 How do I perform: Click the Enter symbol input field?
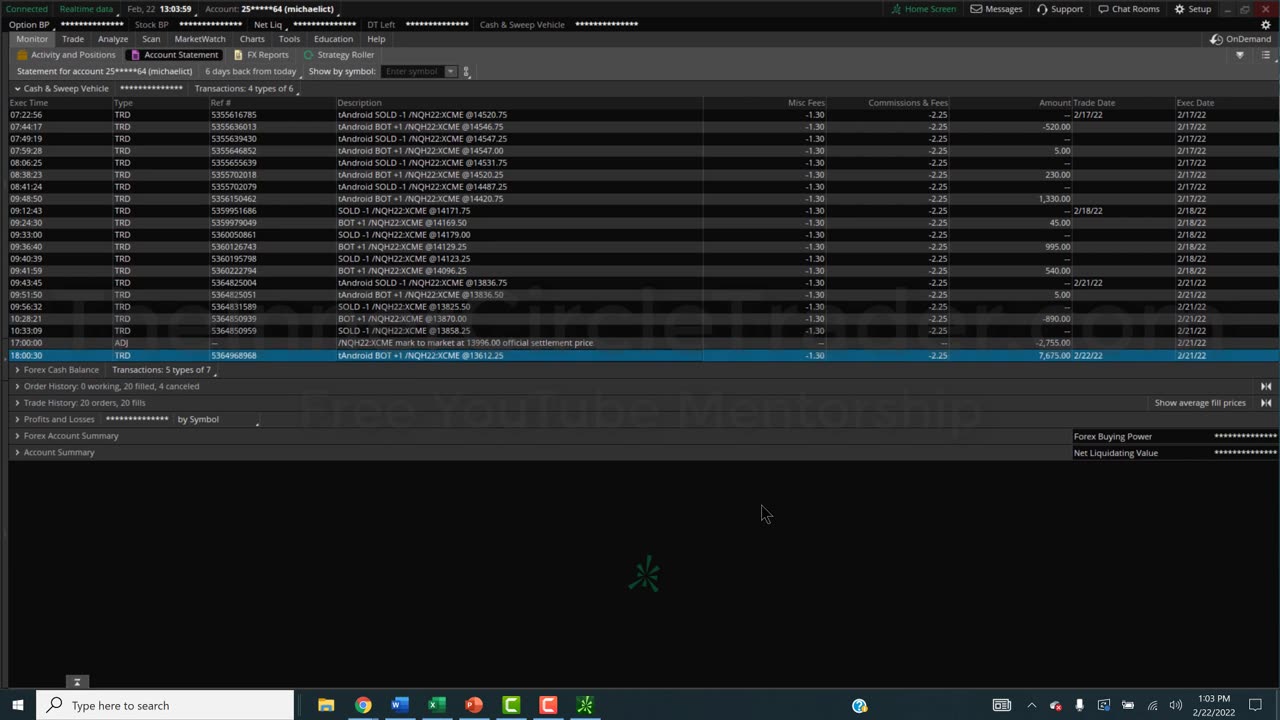(x=412, y=72)
